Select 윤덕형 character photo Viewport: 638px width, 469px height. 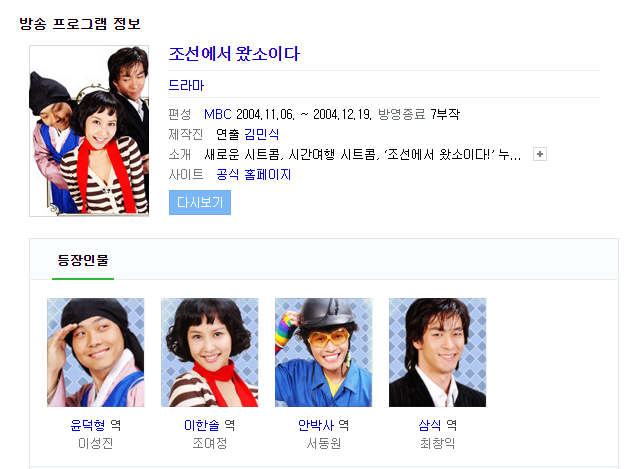click(x=96, y=352)
